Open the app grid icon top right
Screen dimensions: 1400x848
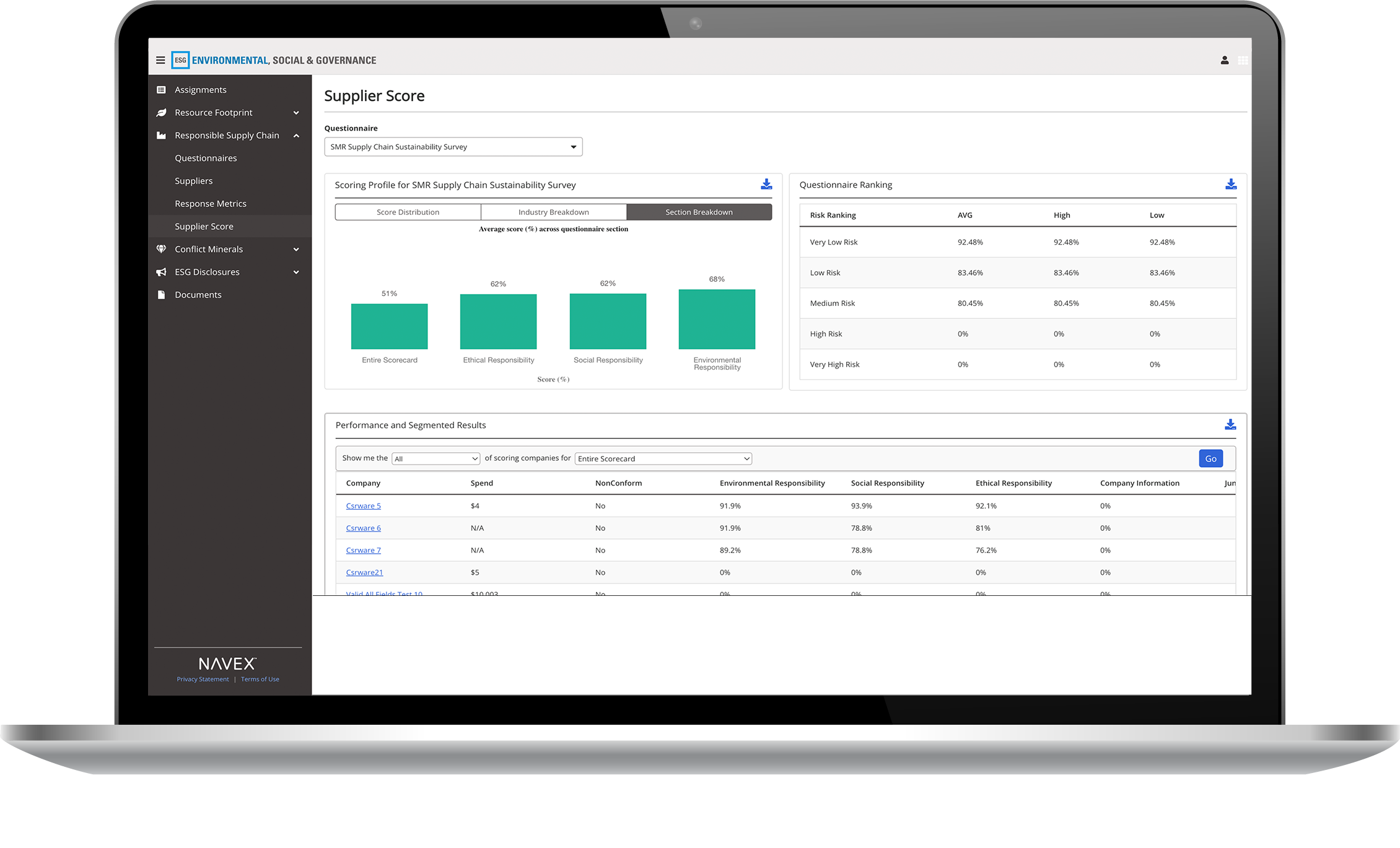point(1244,60)
